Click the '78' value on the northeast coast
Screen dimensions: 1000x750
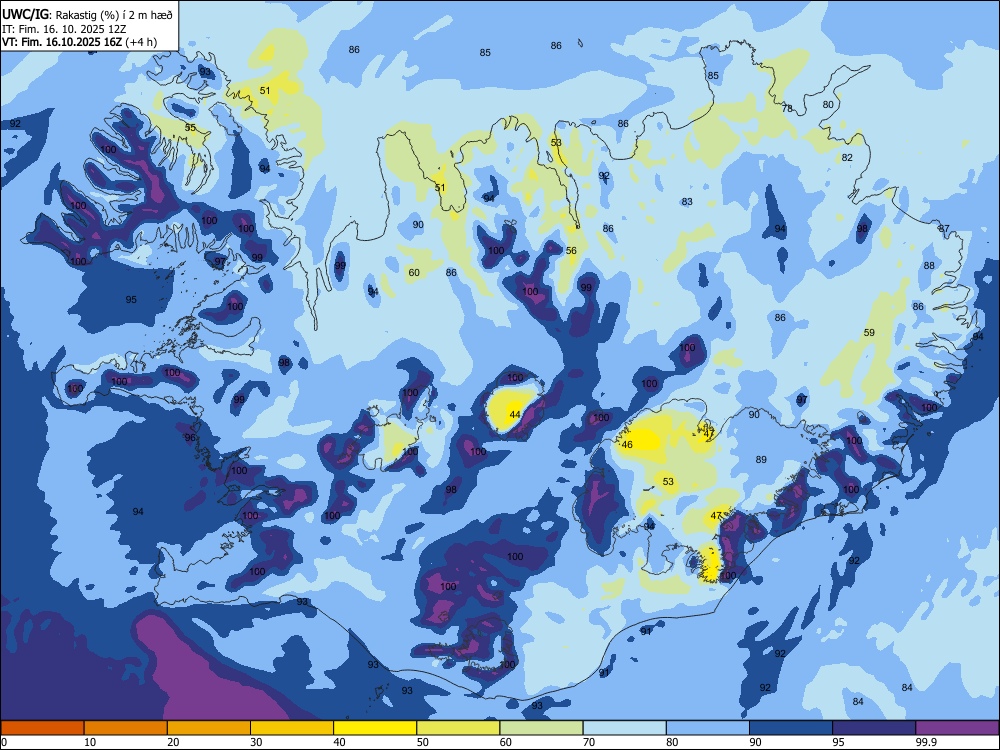[787, 108]
